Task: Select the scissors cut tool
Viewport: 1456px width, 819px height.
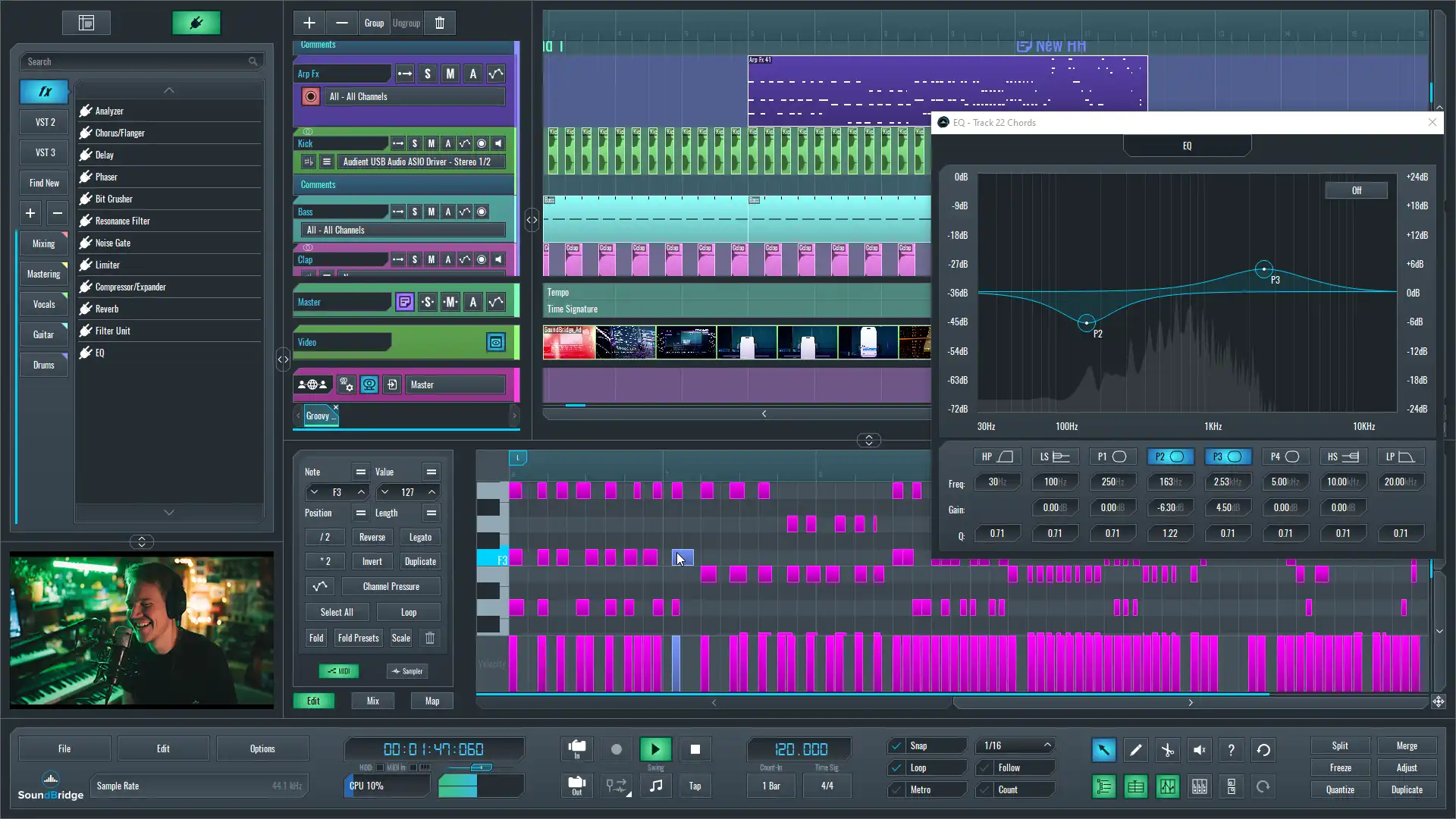Action: coord(1167,750)
